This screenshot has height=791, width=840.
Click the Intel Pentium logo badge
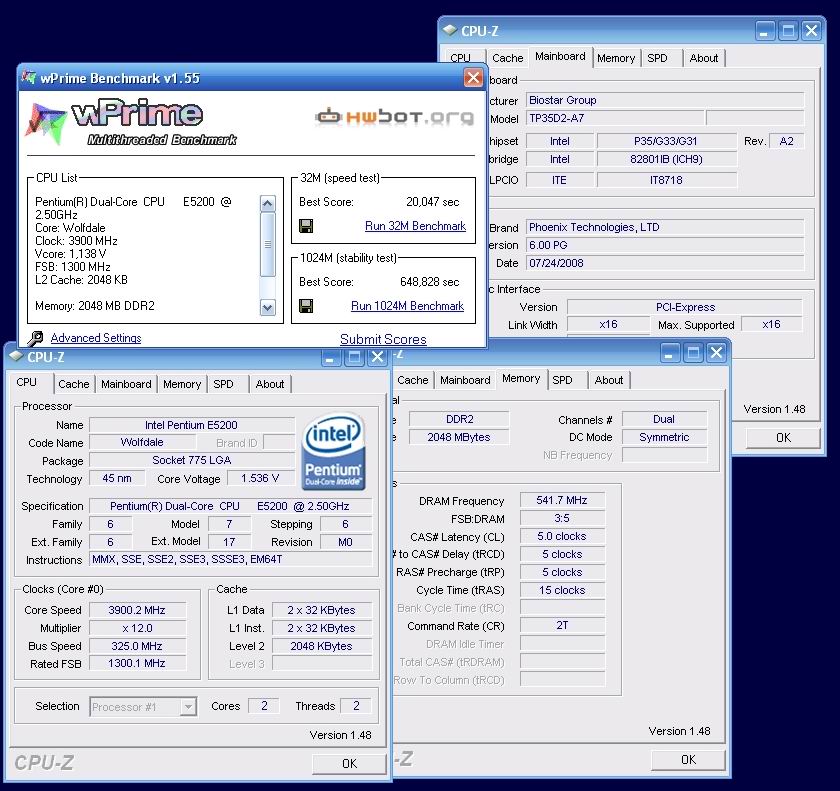pos(333,451)
